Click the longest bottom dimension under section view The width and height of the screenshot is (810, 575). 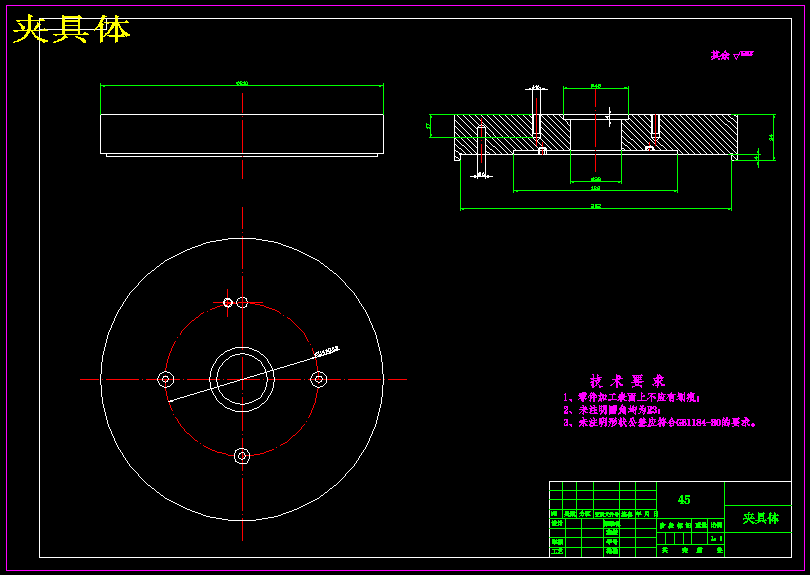(596, 206)
